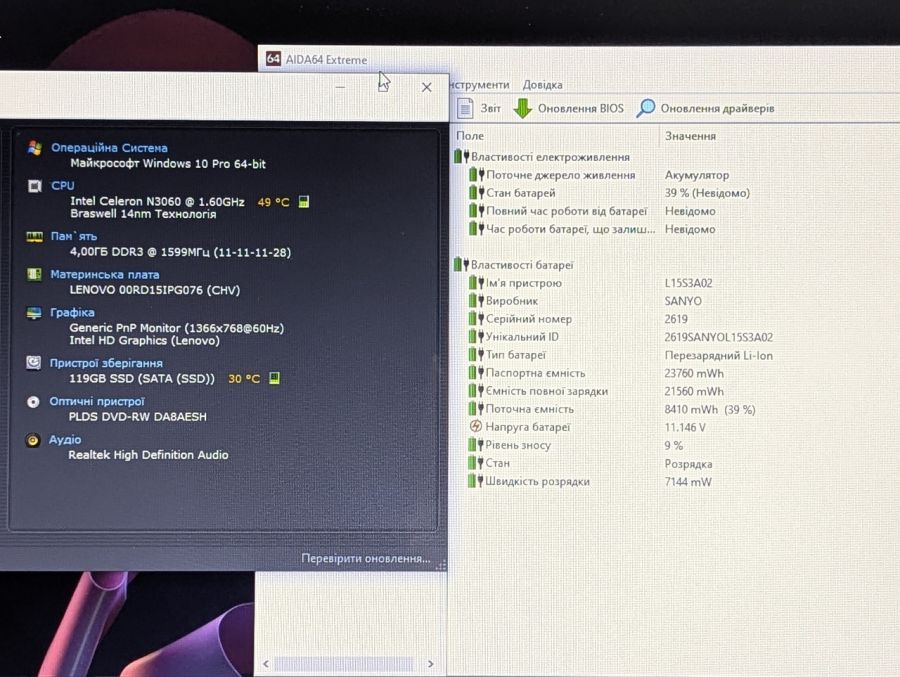Click the monitor icon by Графіка

pyautogui.click(x=34, y=313)
